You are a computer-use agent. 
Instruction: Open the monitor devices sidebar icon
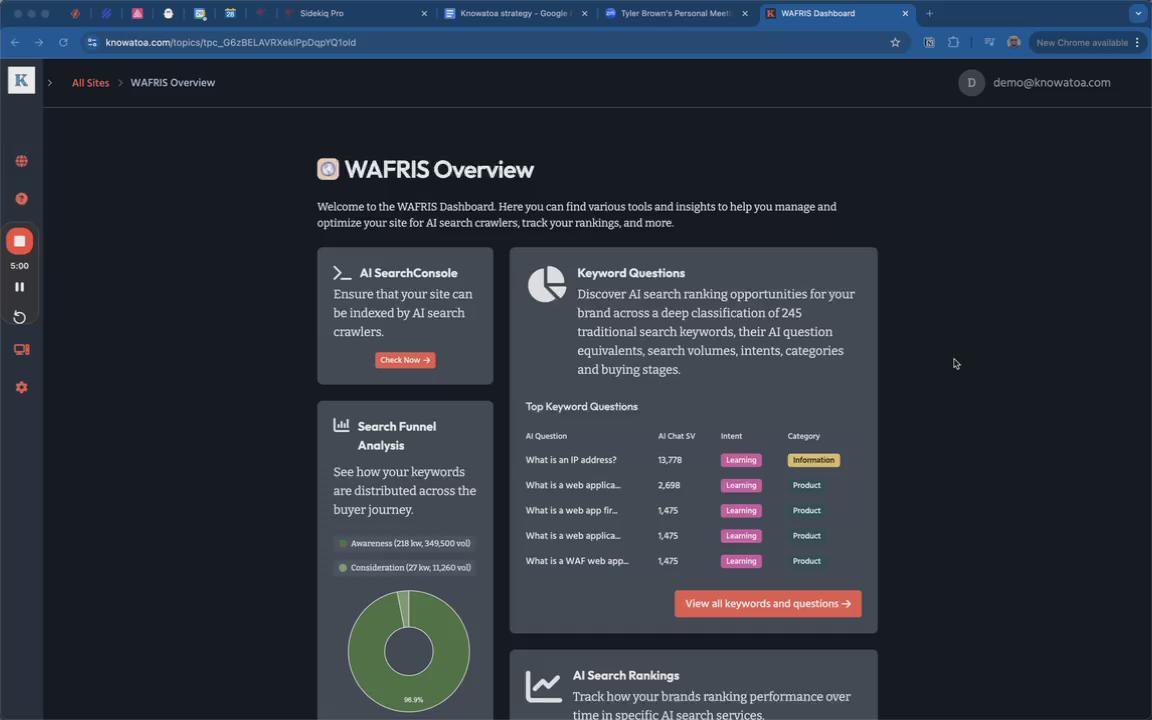coord(21,350)
